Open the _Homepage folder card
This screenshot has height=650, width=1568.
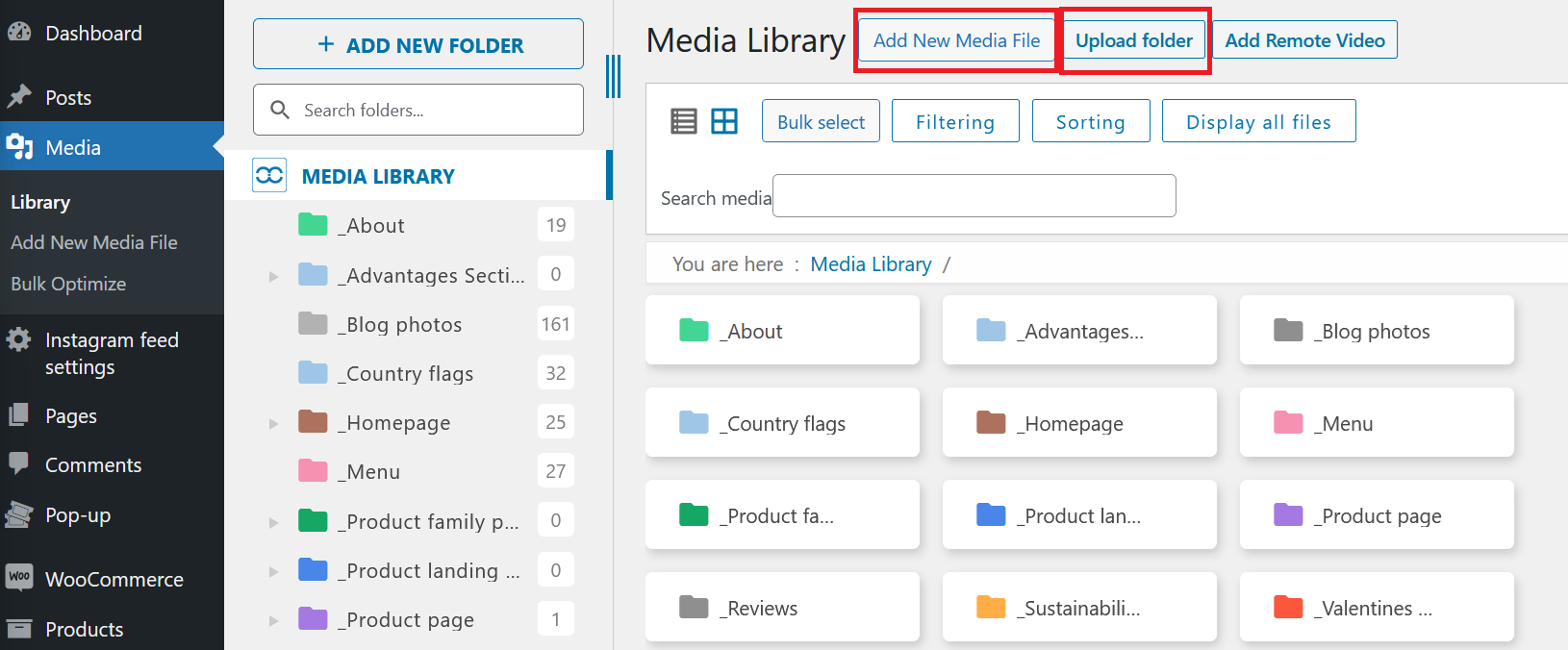(1079, 423)
